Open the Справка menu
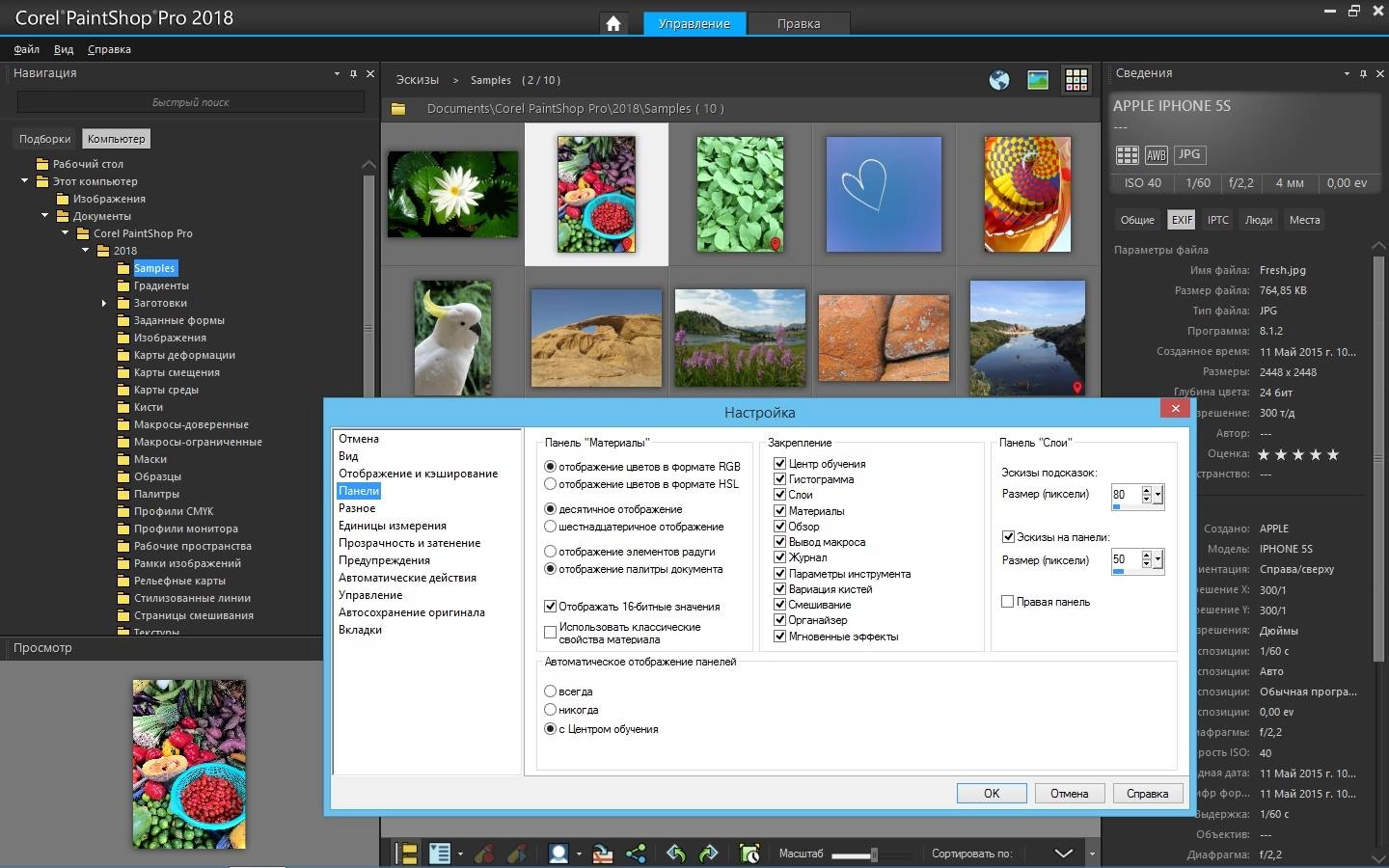The height and width of the screenshot is (868, 1389). point(109,49)
